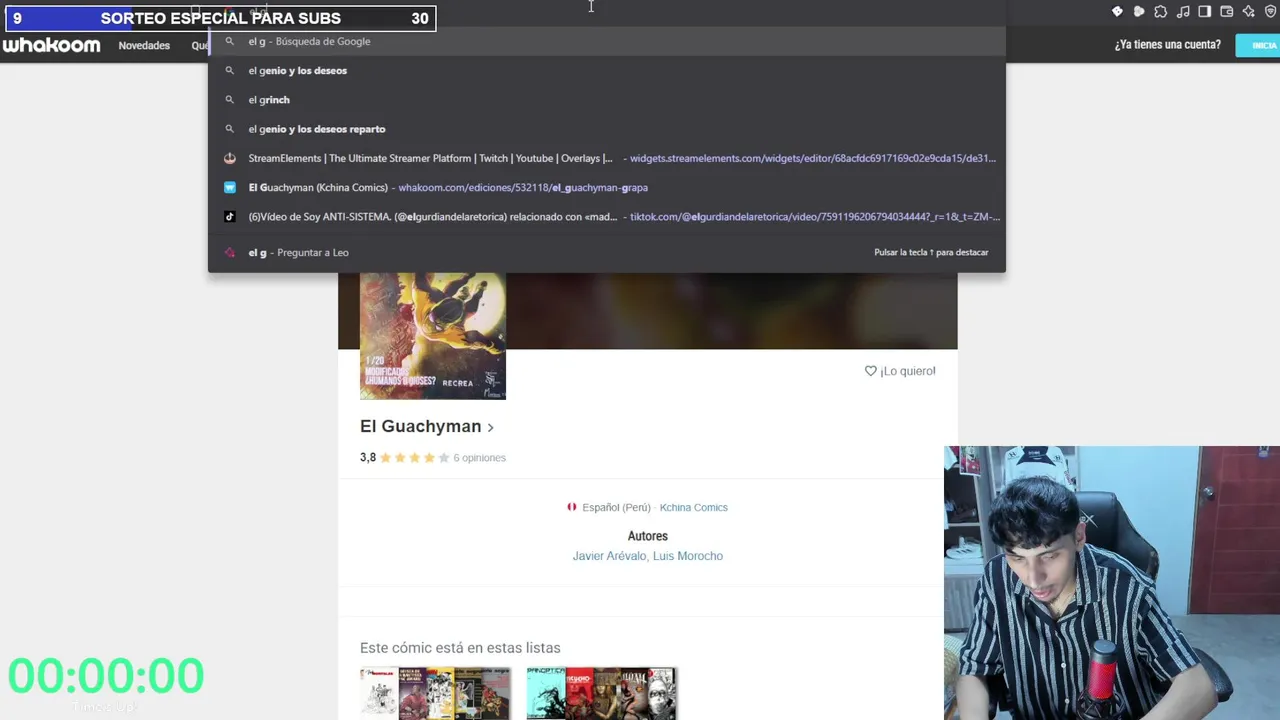
Task: Select suggestion 'el genio y los deseos'
Action: (606, 70)
